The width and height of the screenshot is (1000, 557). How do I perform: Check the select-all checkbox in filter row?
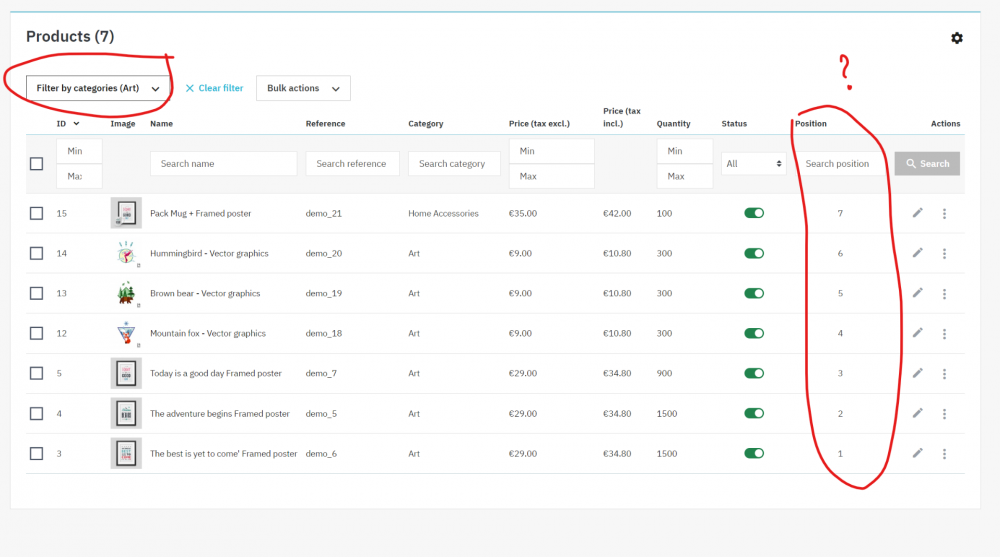pyautogui.click(x=36, y=164)
